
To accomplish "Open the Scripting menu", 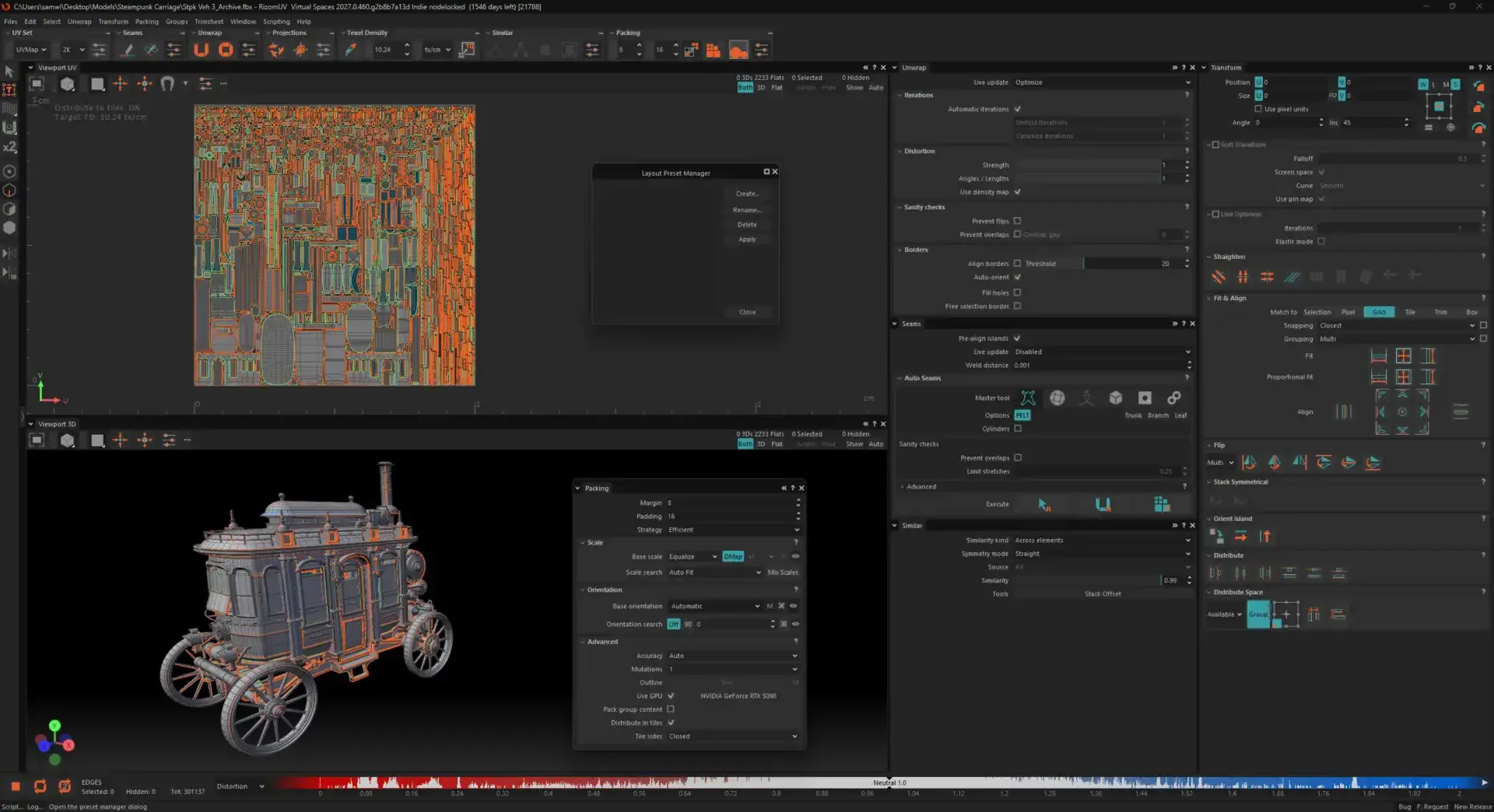I will tap(276, 22).
